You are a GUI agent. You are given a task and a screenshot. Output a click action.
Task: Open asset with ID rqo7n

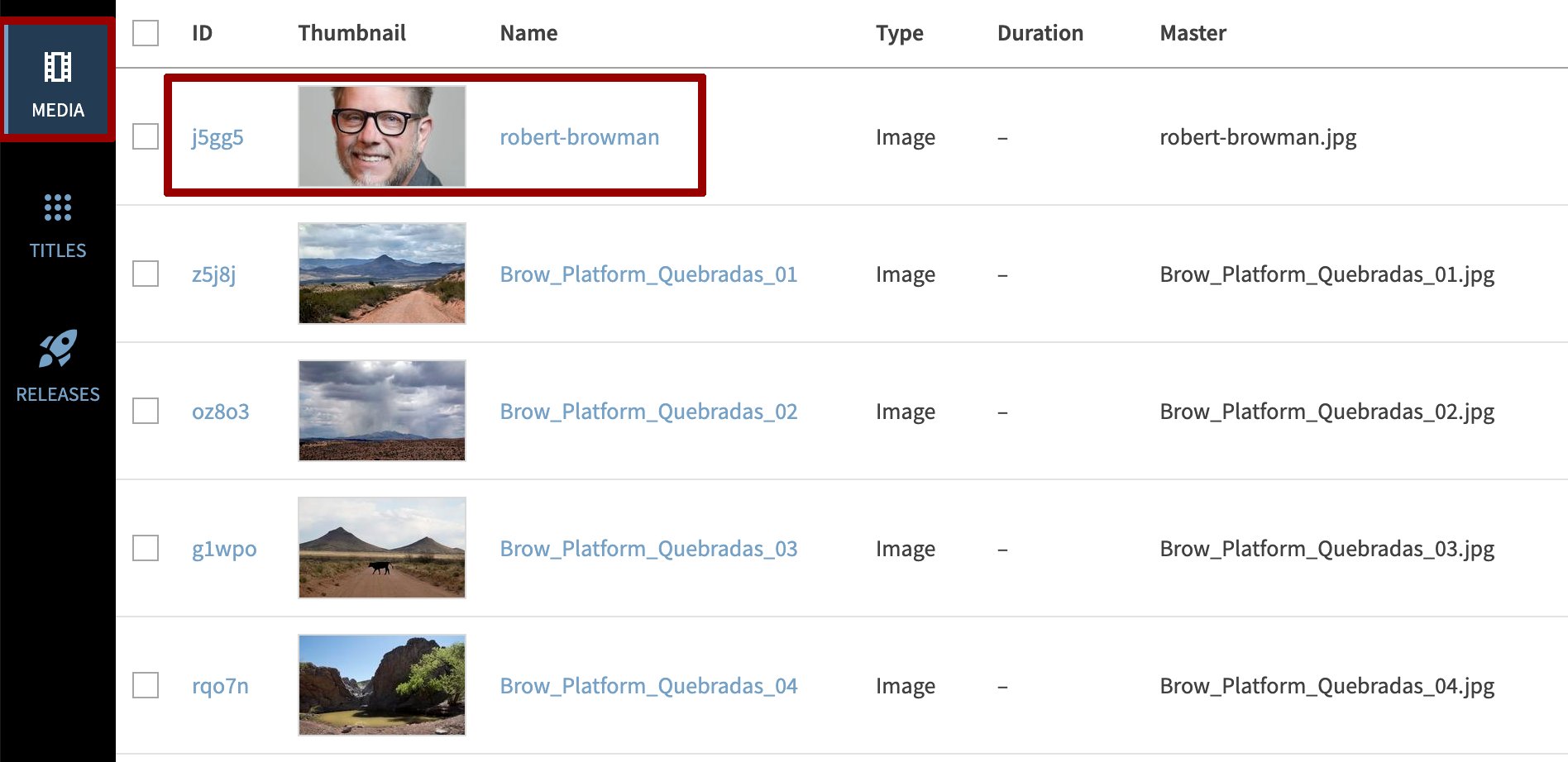[219, 685]
